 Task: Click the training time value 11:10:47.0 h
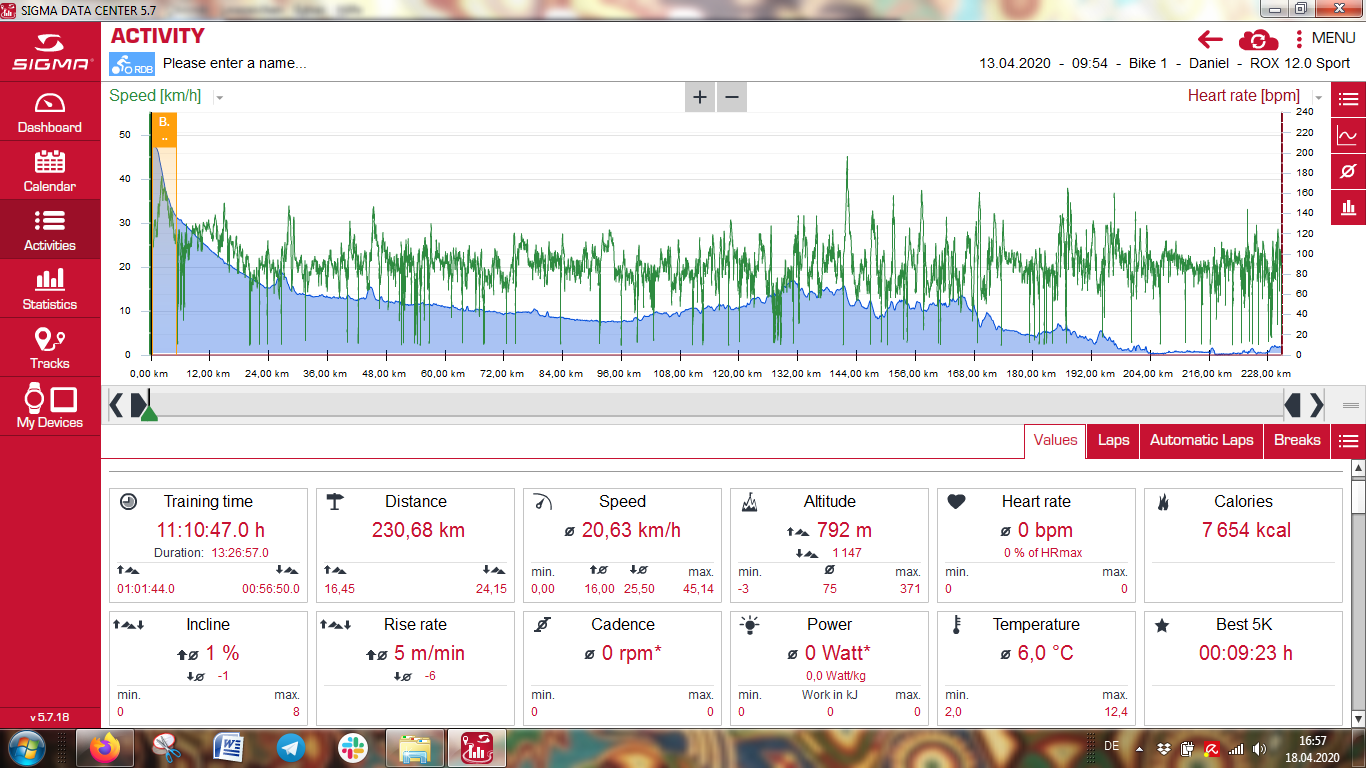point(211,531)
